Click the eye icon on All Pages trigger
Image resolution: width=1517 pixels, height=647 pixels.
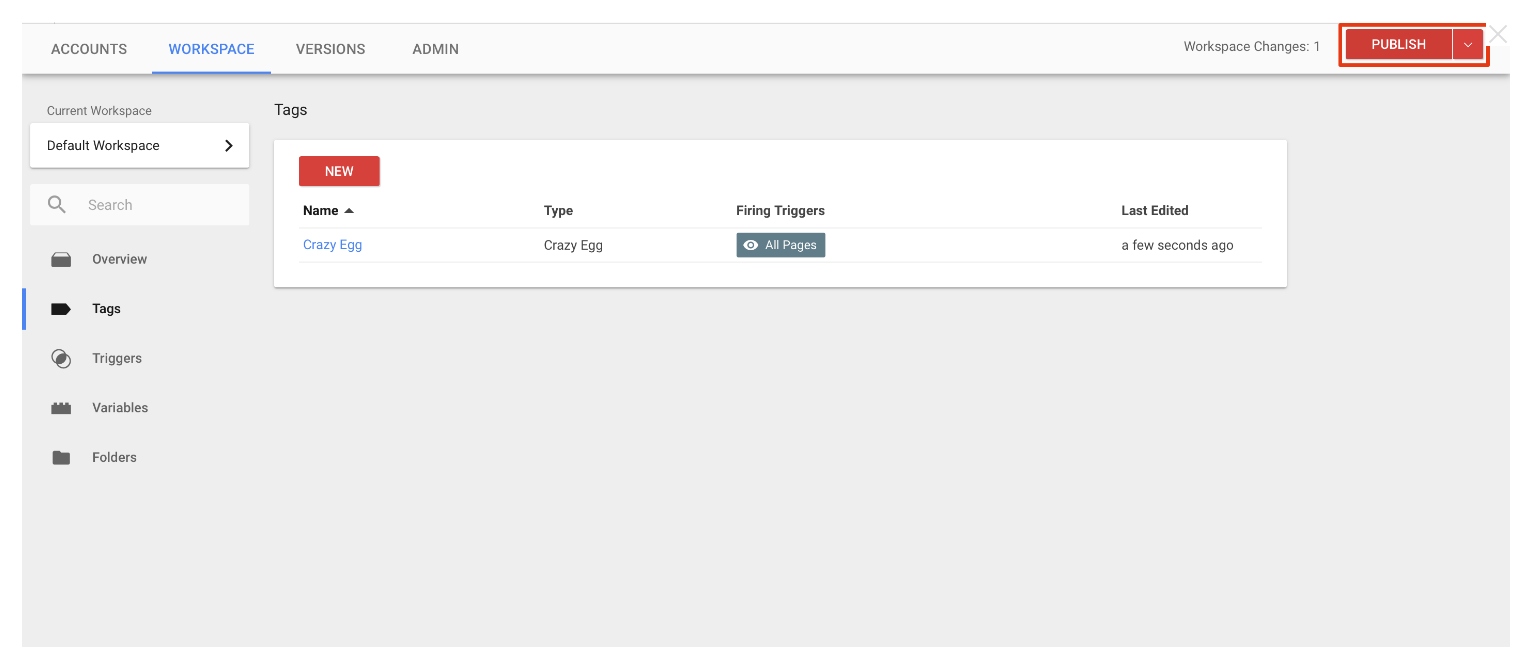[x=751, y=245]
